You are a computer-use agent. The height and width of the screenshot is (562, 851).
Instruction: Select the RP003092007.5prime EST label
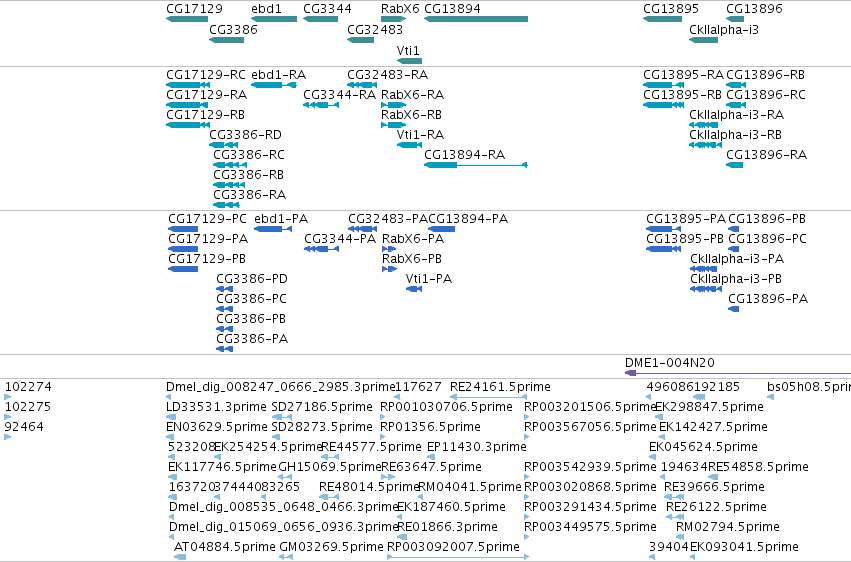coord(453,547)
